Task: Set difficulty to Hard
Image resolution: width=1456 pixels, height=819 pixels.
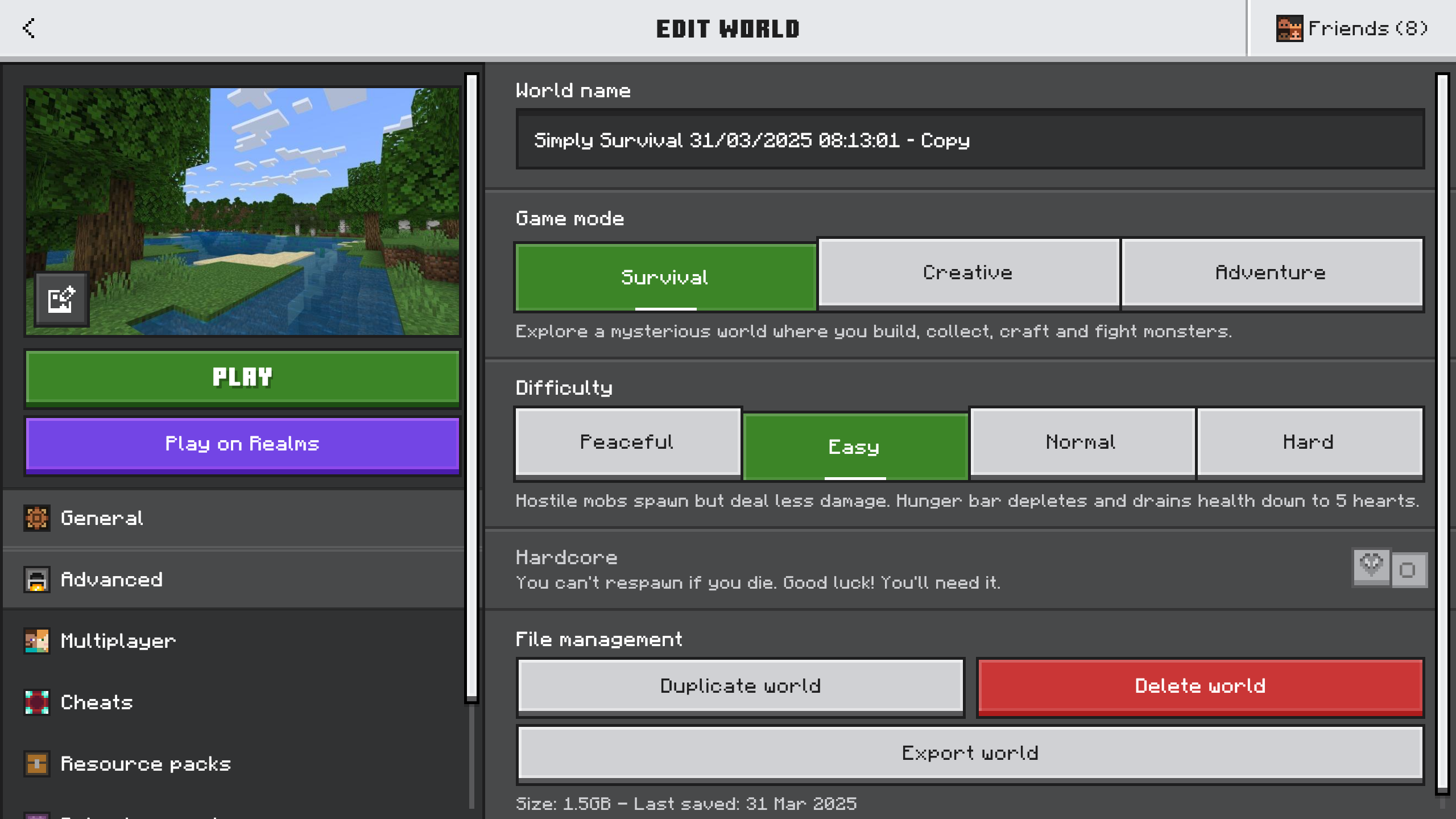Action: click(1309, 442)
